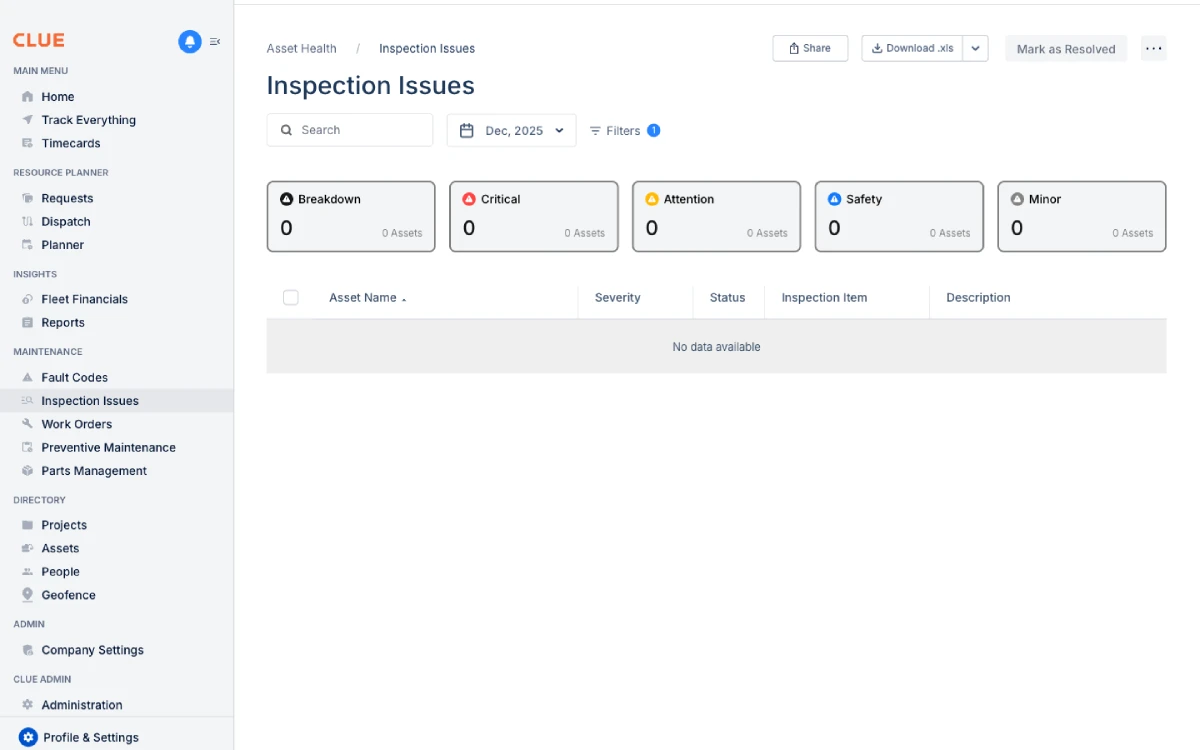Open the Dec, 2025 date dropdown
This screenshot has width=1200, height=750.
pyautogui.click(x=511, y=130)
